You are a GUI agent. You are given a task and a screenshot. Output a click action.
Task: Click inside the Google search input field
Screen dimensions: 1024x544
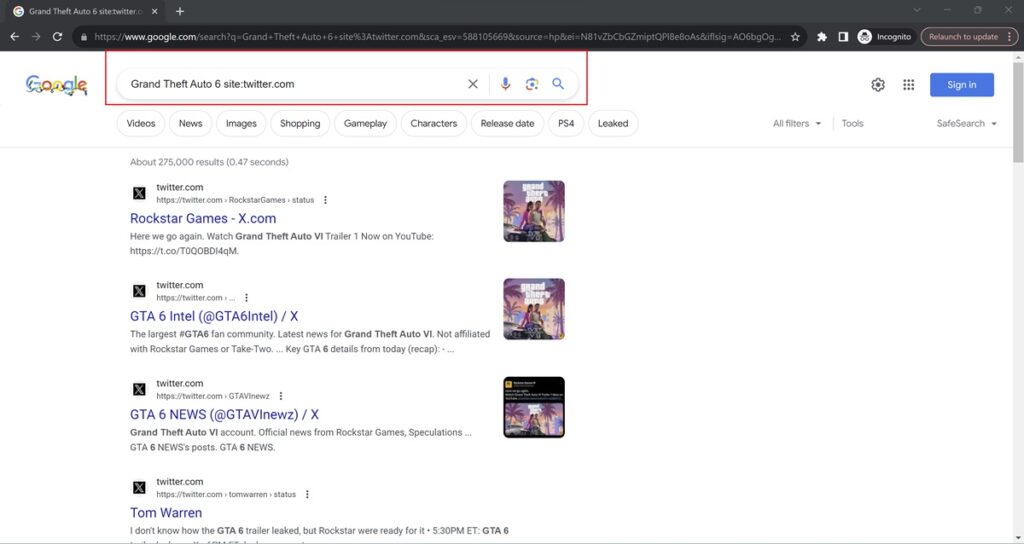point(294,84)
